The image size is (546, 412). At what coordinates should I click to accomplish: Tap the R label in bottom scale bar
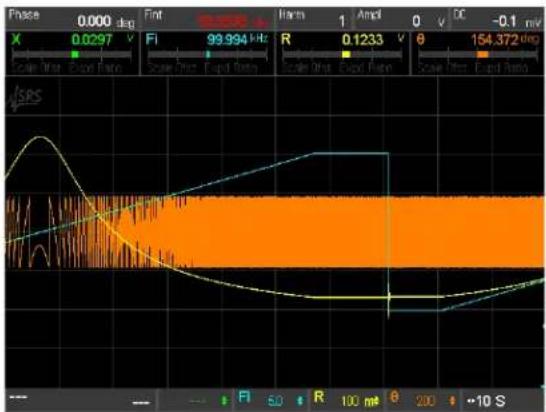click(319, 397)
